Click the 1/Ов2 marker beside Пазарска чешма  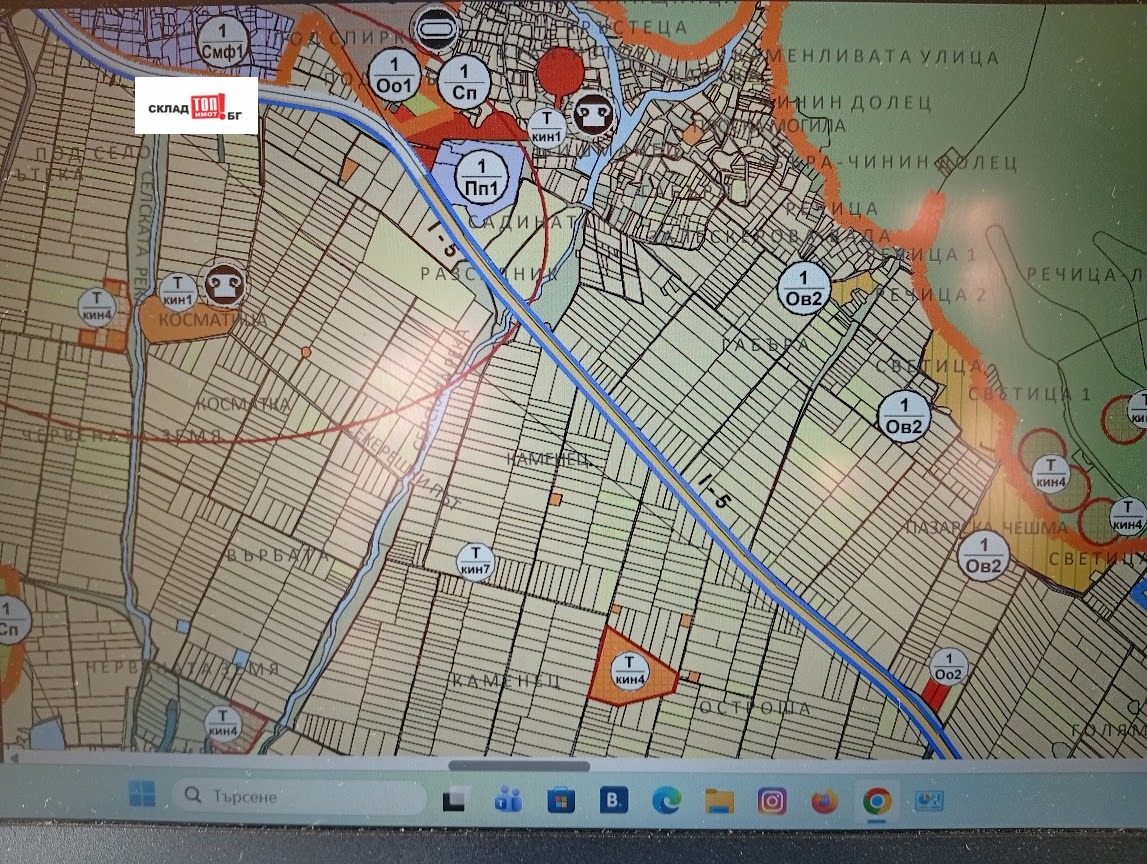pyautogui.click(x=983, y=557)
